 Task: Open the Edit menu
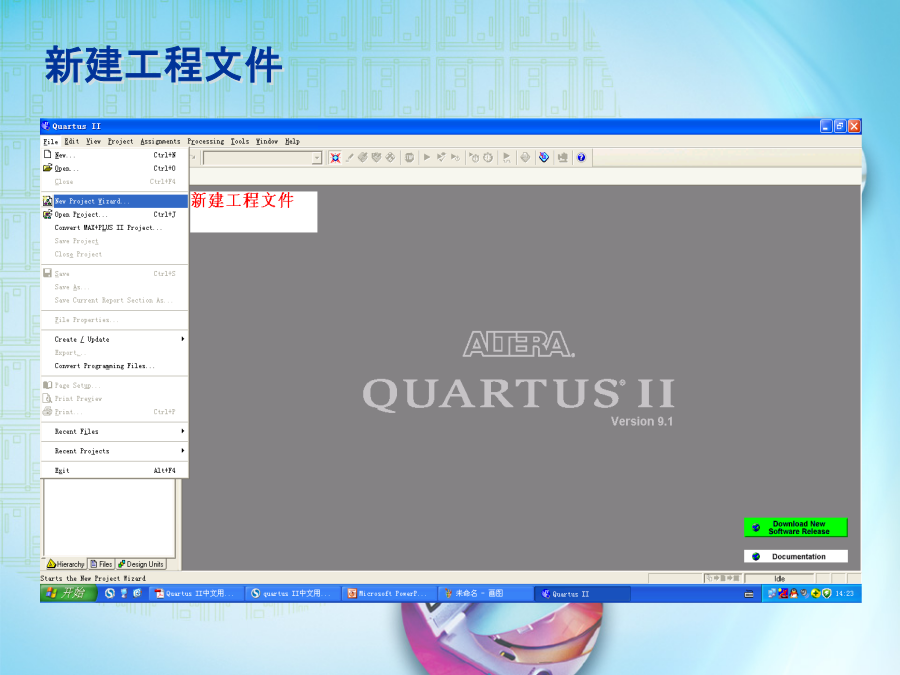(x=72, y=141)
